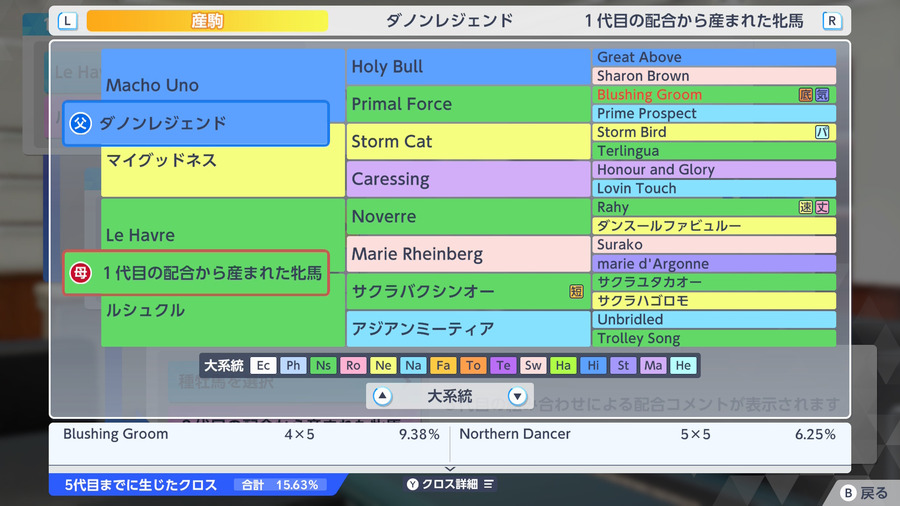This screenshot has width=900, height=506.
Task: Click the 父 sire icon
Action: coord(80,123)
